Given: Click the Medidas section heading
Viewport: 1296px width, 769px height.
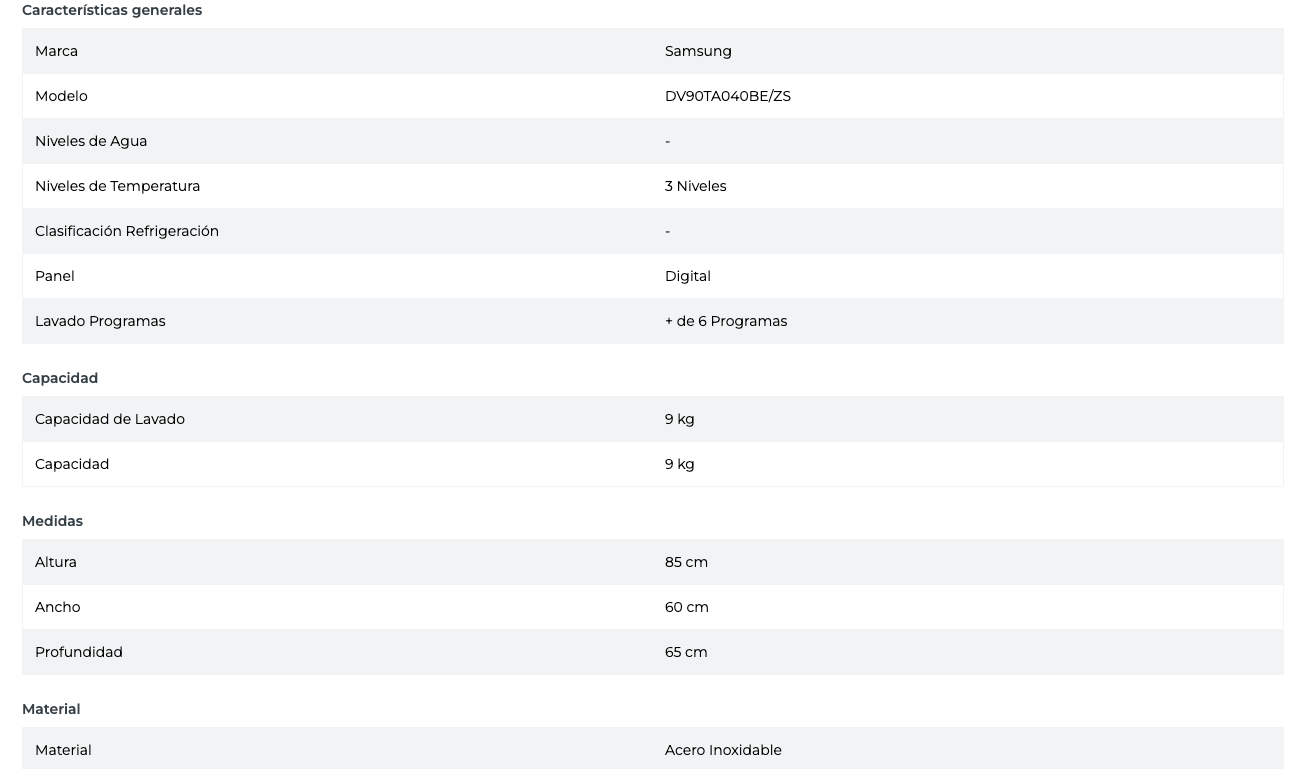Looking at the screenshot, I should pos(52,521).
